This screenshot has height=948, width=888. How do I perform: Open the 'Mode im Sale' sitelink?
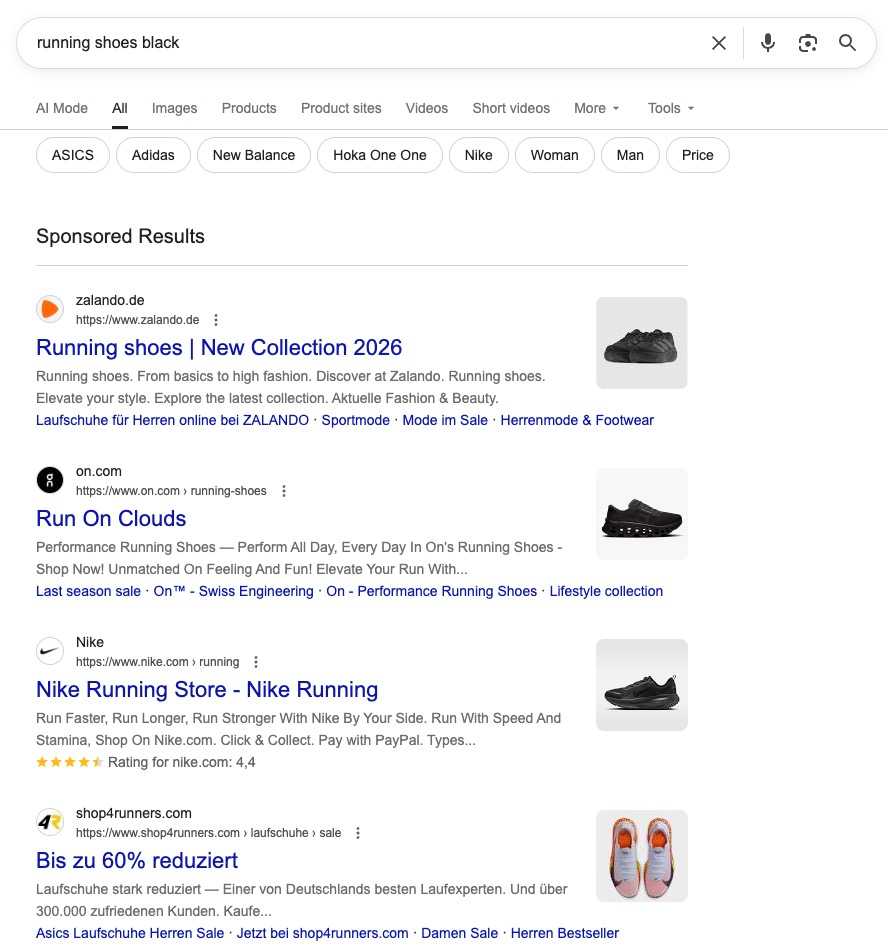coord(445,420)
